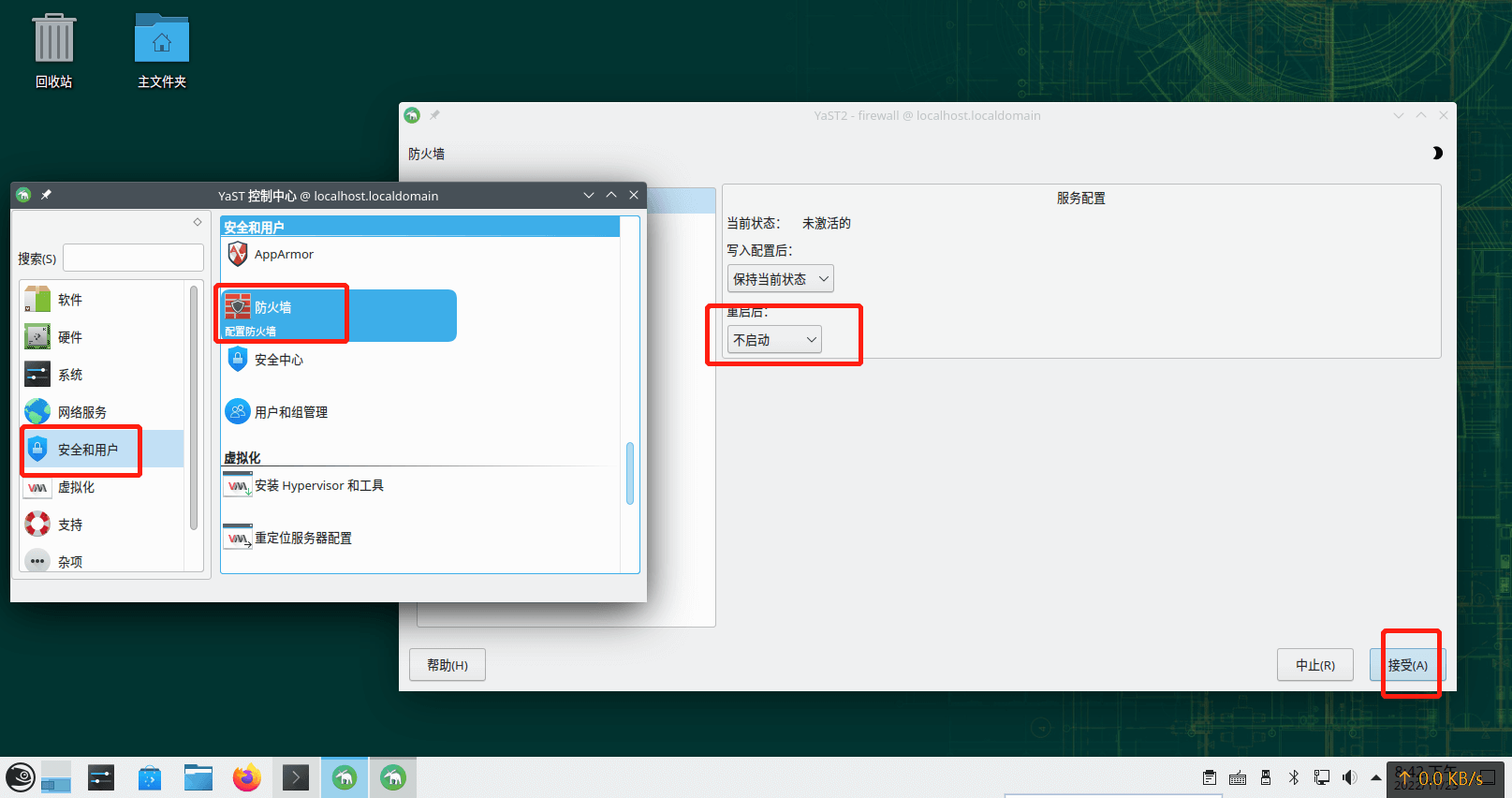Expand hidden system tray icons arrow

point(1375,777)
